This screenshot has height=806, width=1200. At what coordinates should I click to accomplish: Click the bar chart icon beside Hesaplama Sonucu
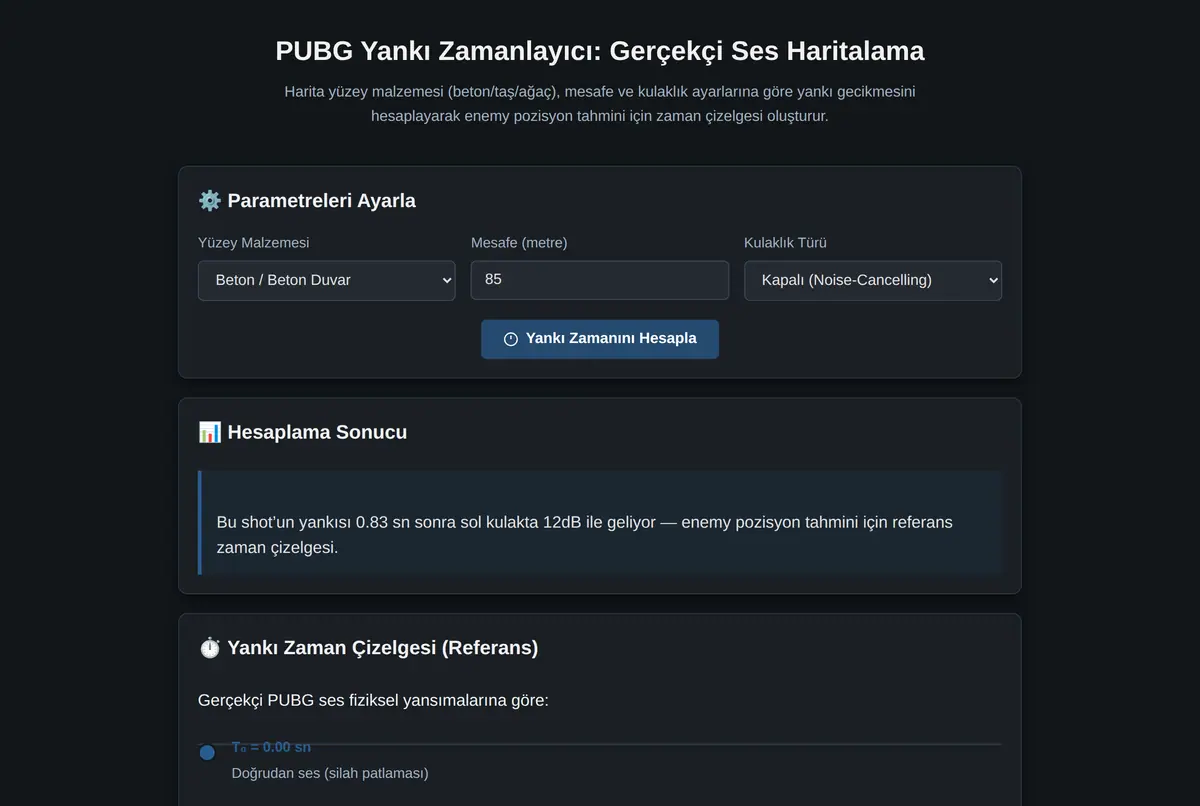coord(210,432)
